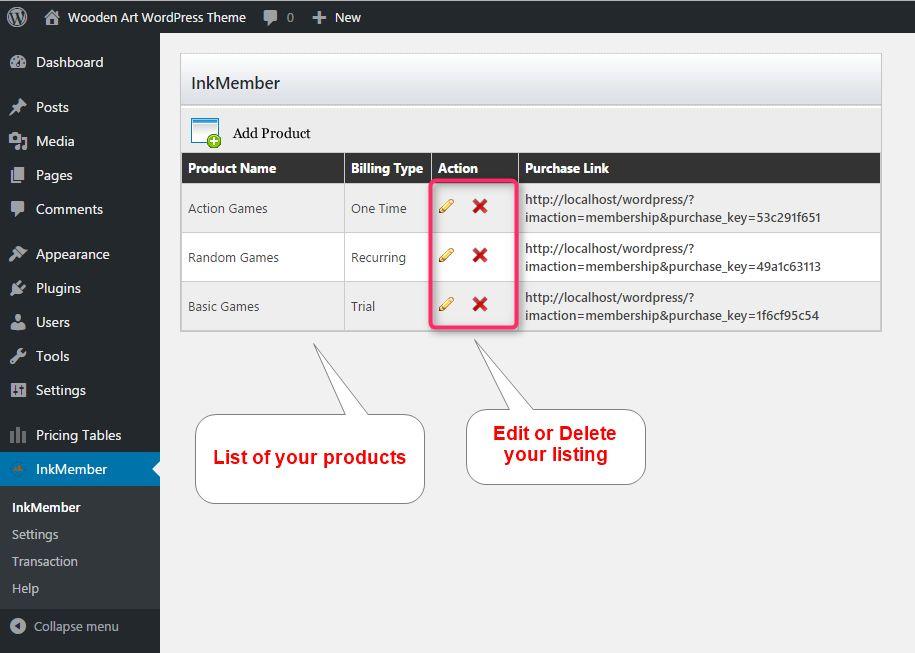Open the Settings submenu under InkMember
The image size is (915, 653).
pyautogui.click(x=35, y=534)
